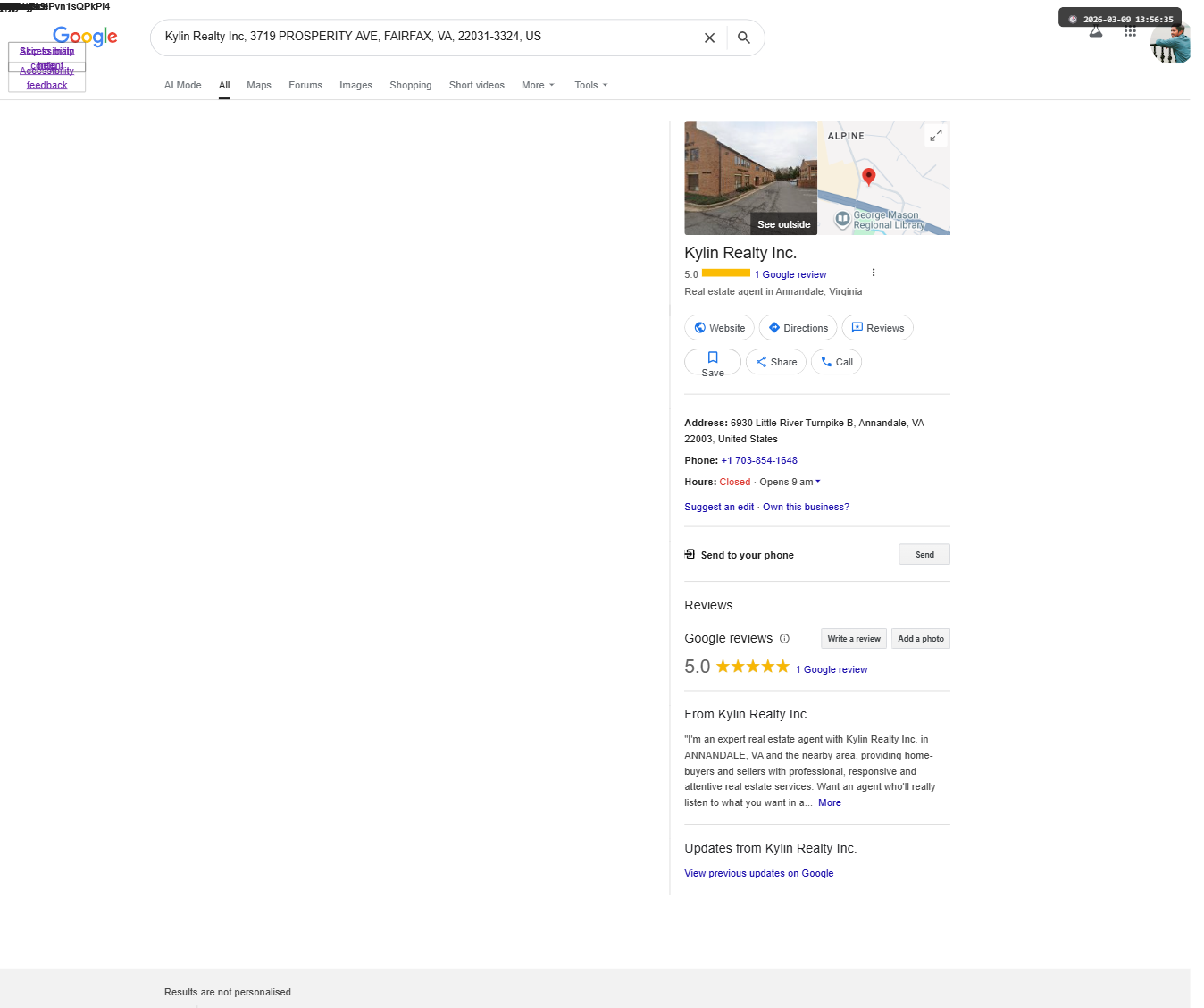Click the red map location pin

(868, 176)
